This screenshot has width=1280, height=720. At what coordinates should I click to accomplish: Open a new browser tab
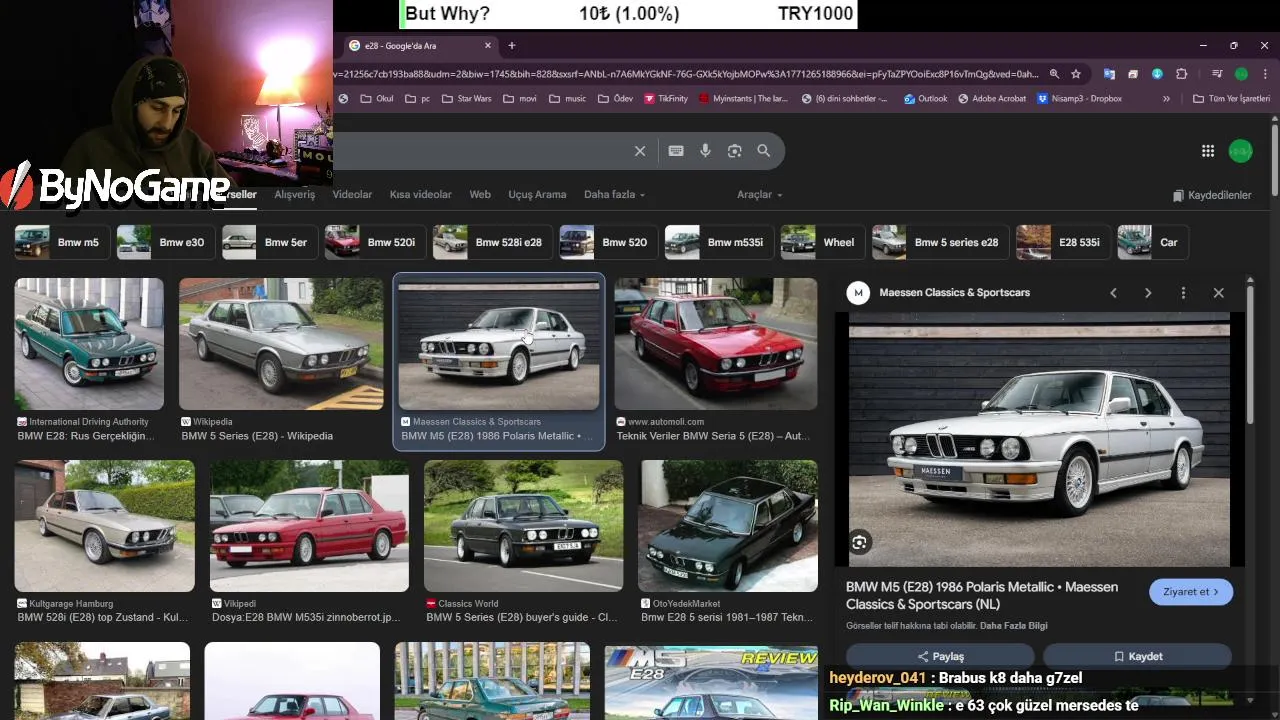(x=512, y=45)
